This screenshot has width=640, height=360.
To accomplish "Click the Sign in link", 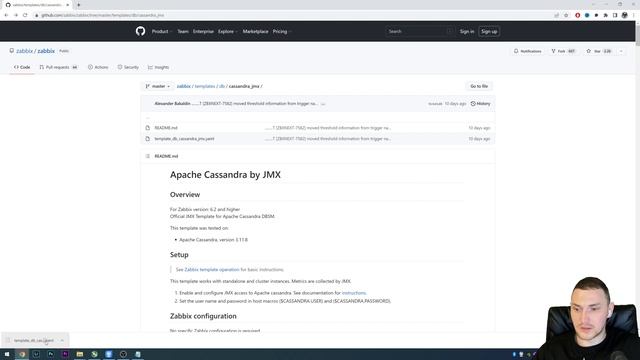I will pyautogui.click(x=467, y=31).
